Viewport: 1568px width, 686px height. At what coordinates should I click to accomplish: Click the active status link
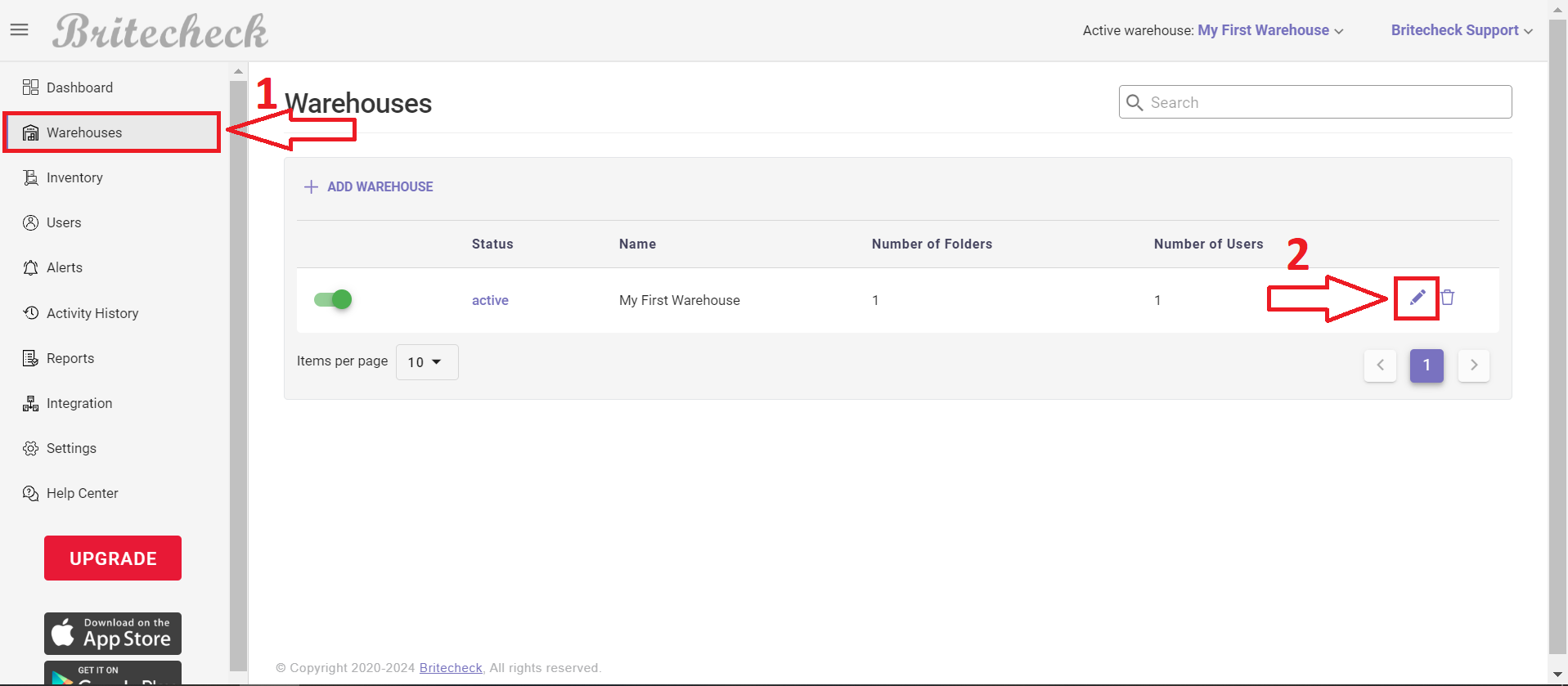point(490,300)
